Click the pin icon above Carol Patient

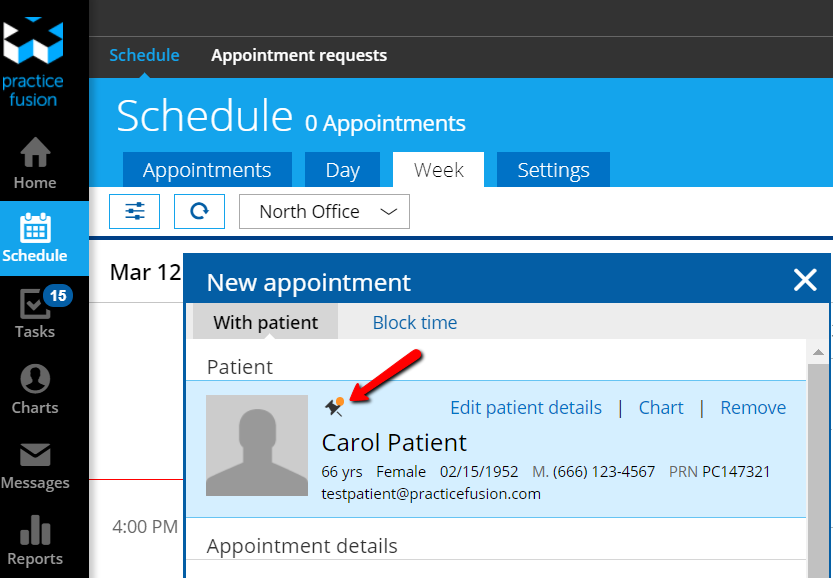point(334,406)
